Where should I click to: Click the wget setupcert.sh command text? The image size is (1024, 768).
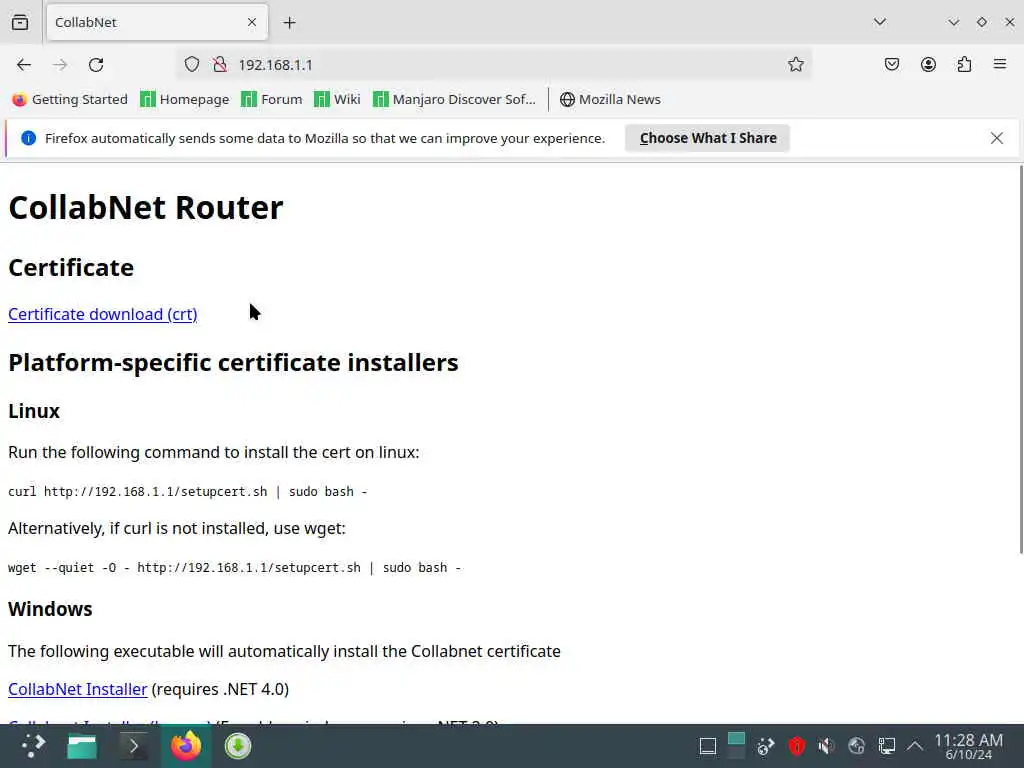point(234,568)
